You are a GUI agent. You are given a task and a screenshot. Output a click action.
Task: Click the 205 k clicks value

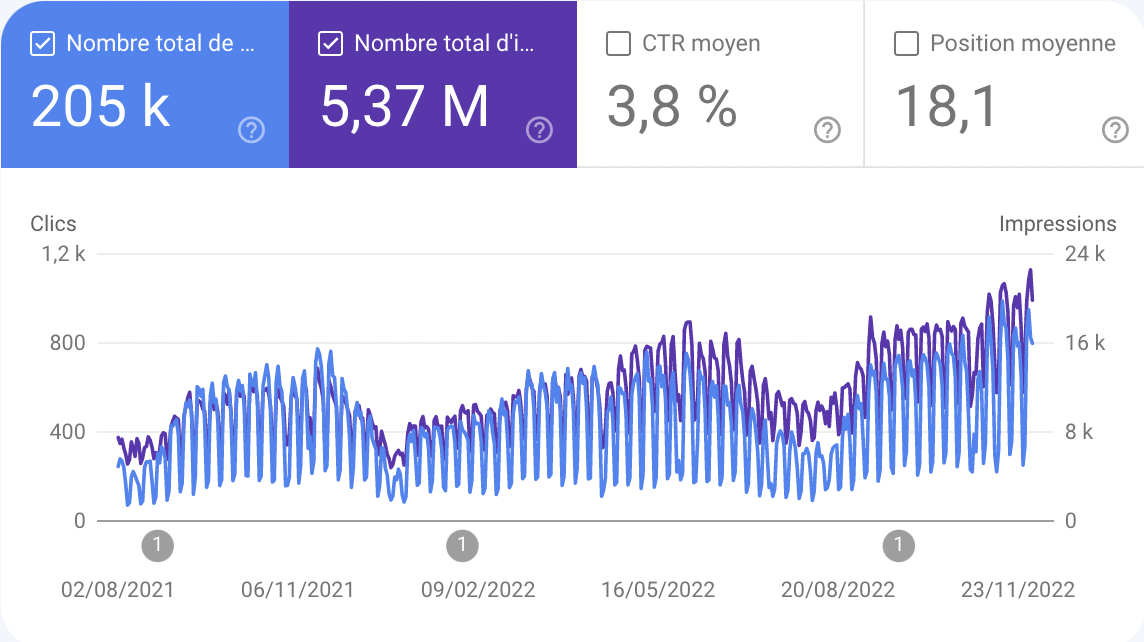[101, 106]
